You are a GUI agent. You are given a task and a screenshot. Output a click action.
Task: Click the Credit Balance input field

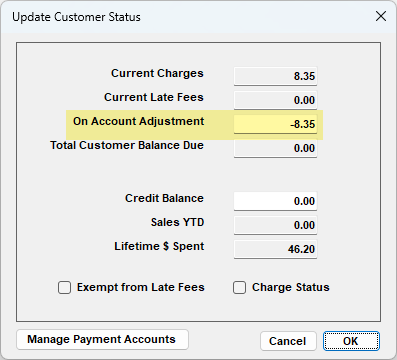275,201
